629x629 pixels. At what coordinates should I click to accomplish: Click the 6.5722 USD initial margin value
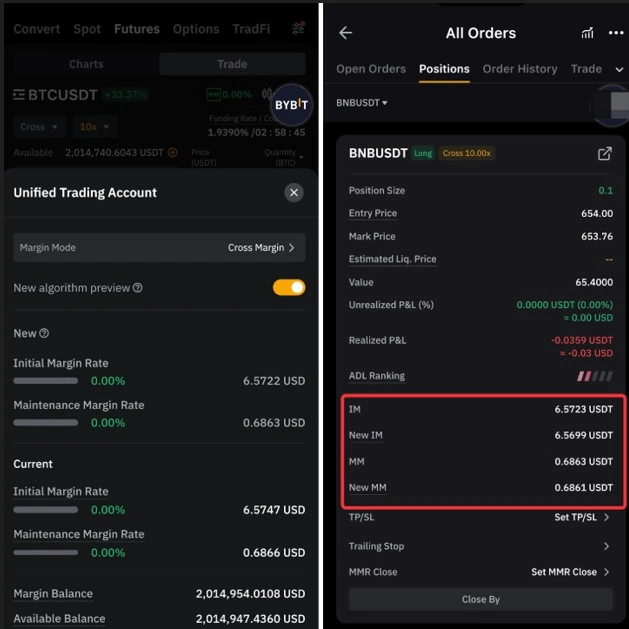274,381
